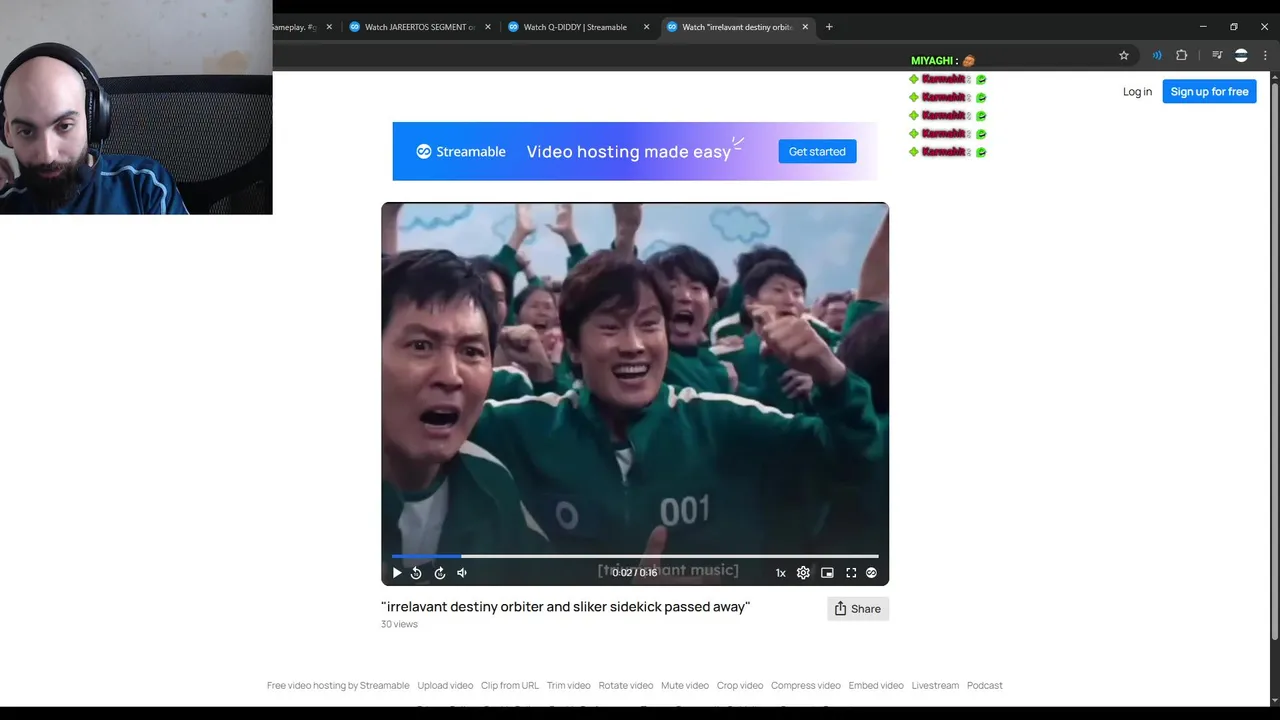1280x720 pixels.
Task: Switch to Watch JAREERTOS SEGMENT tab
Action: (419, 27)
